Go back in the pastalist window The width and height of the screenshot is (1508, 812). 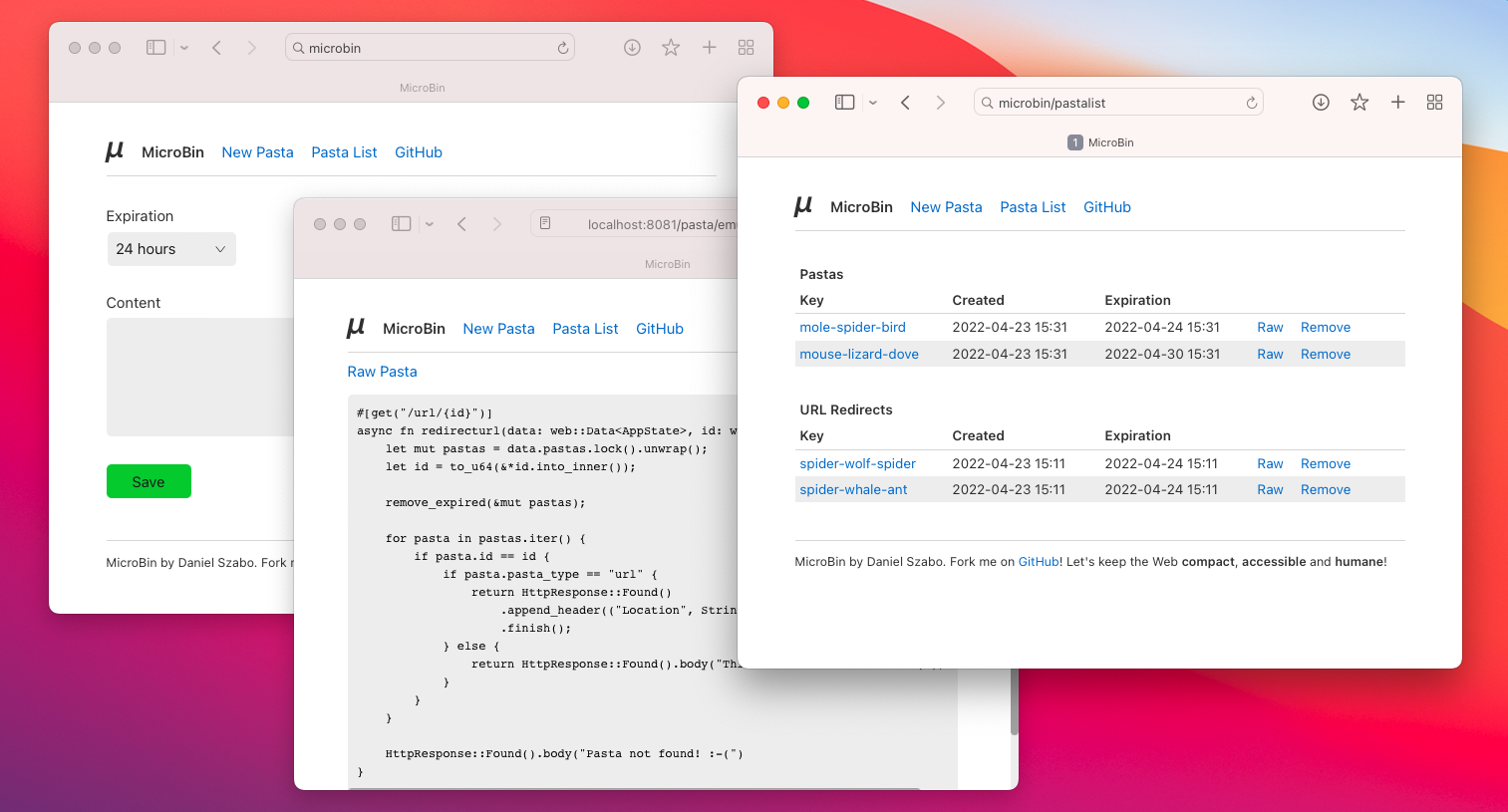tap(905, 103)
